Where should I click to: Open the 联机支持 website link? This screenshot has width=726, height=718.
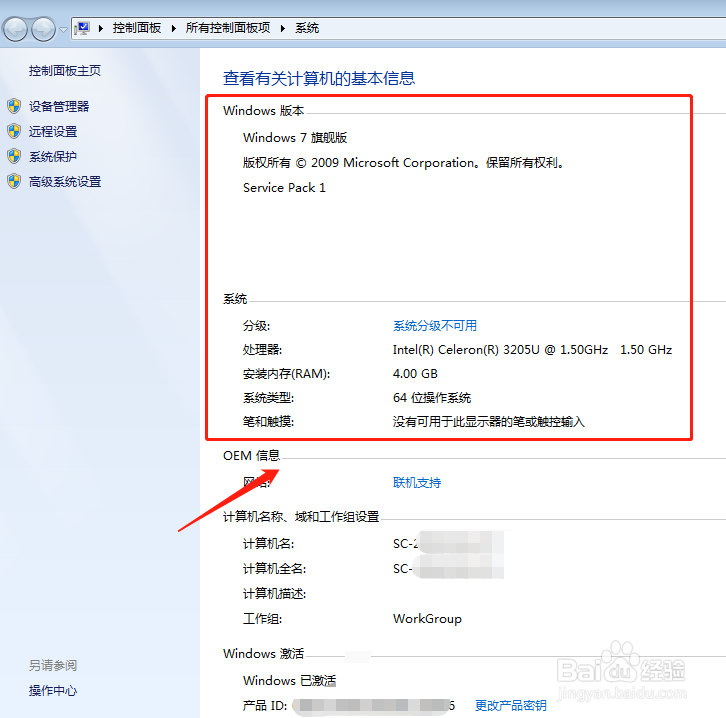pos(417,483)
